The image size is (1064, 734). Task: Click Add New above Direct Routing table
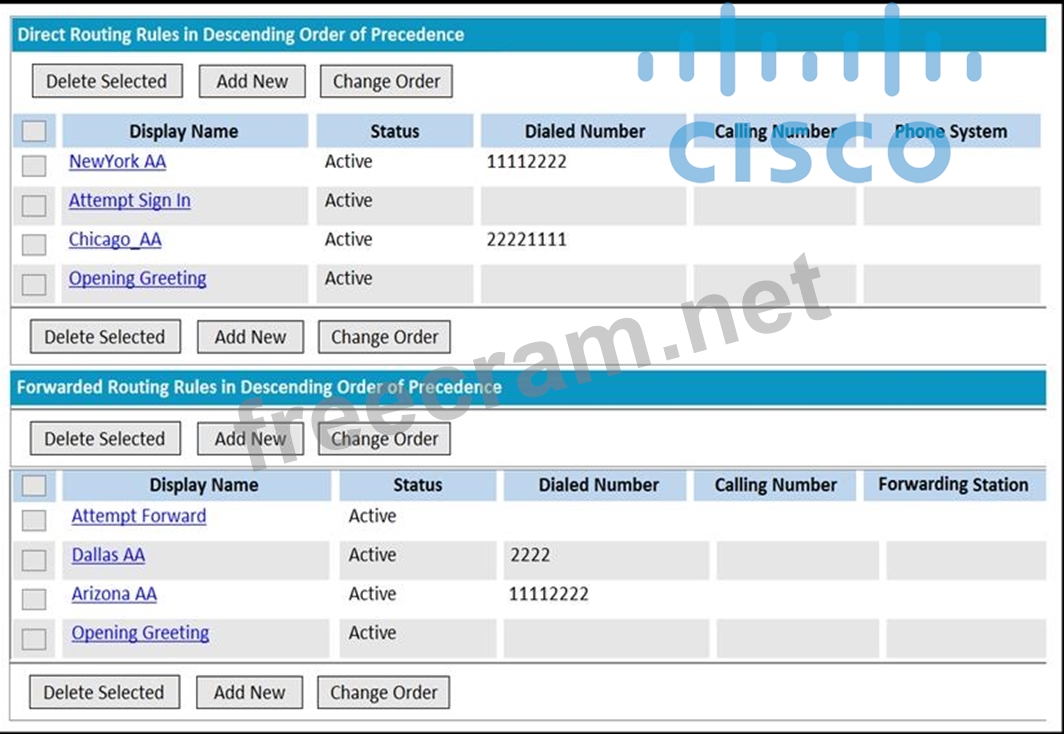[252, 82]
